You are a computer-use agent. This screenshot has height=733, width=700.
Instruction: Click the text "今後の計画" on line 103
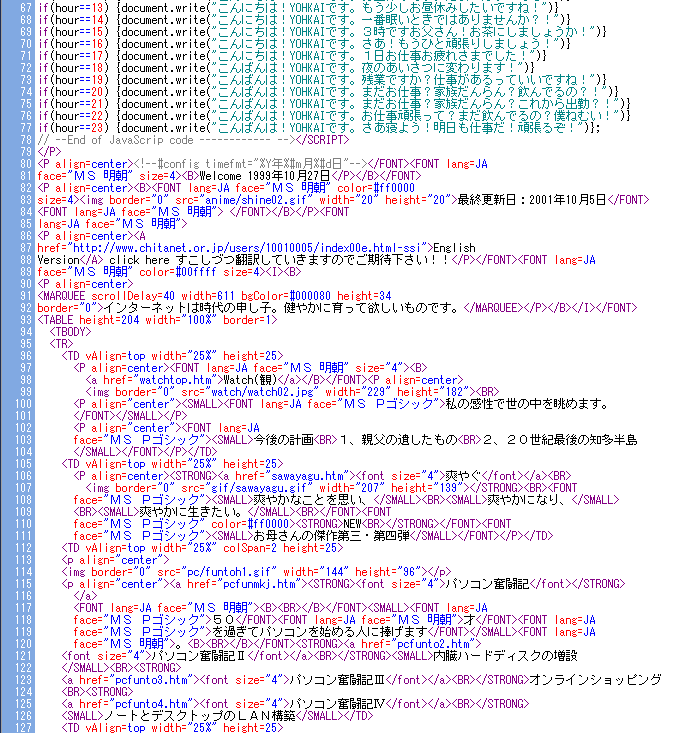coord(283,440)
